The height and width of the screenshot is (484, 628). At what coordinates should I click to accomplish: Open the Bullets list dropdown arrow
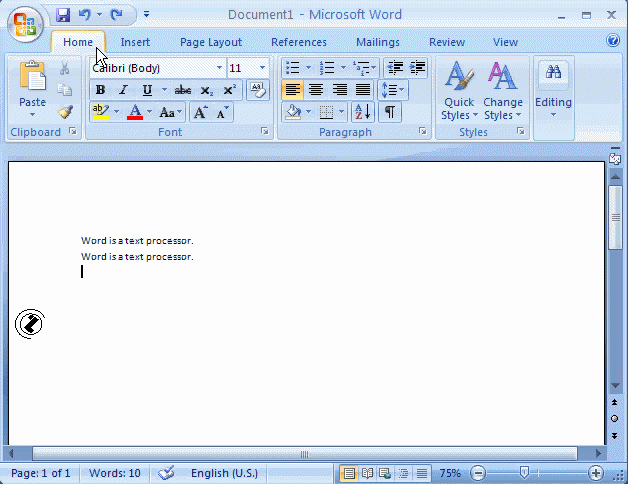308,68
